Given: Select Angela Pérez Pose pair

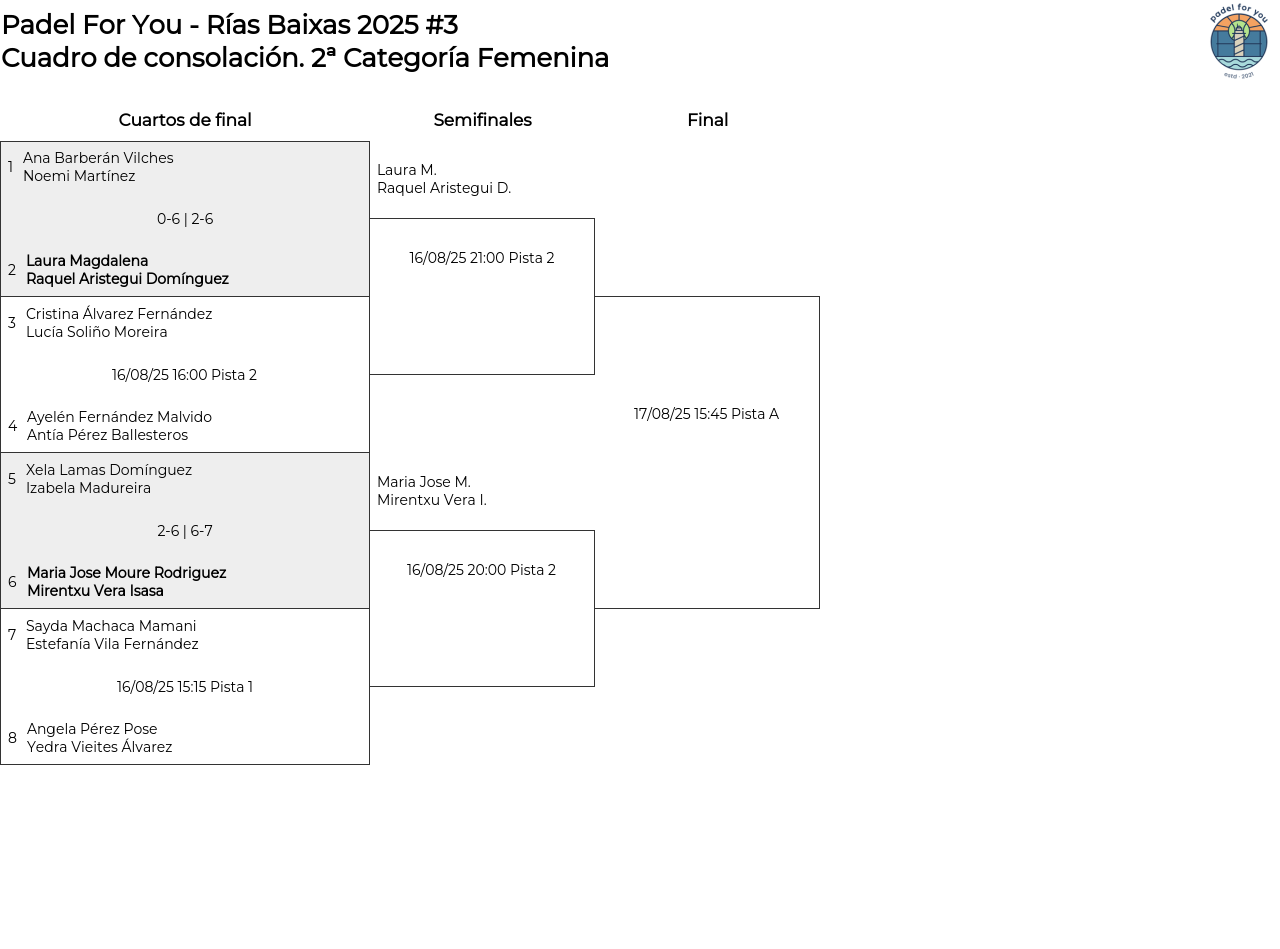Looking at the screenshot, I should click(x=99, y=738).
